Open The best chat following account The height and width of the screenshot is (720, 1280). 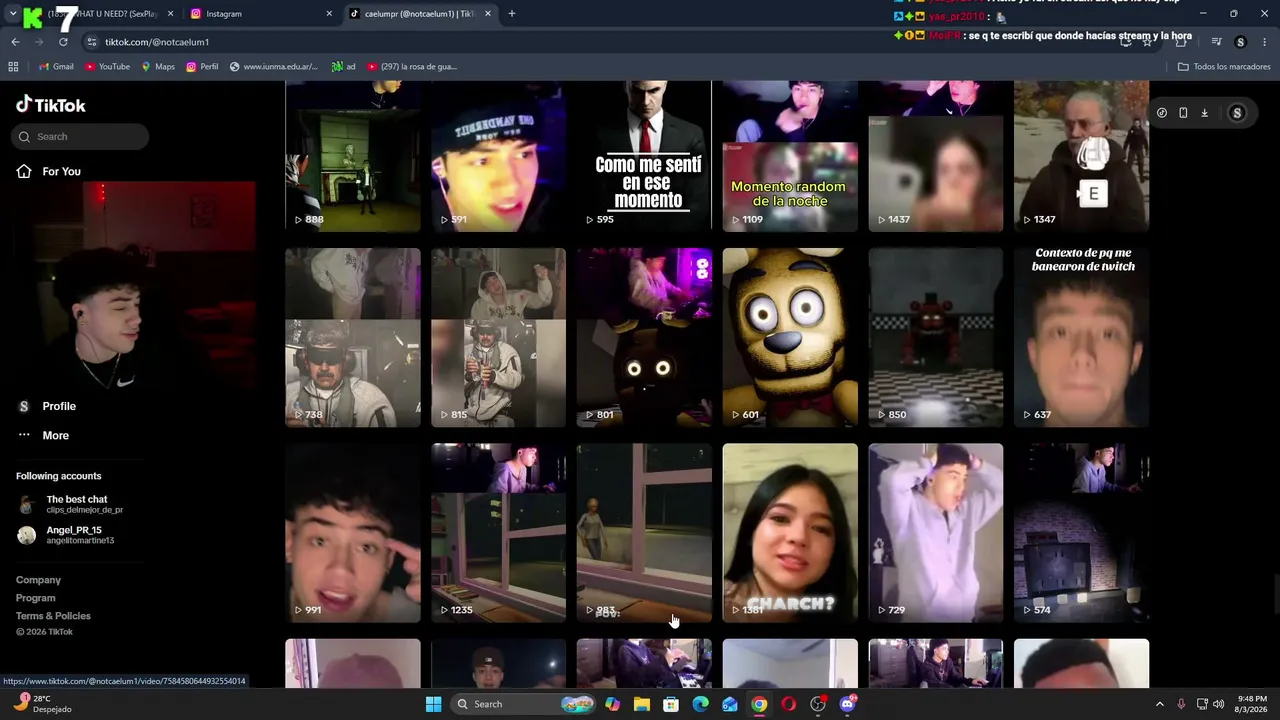[x=70, y=504]
